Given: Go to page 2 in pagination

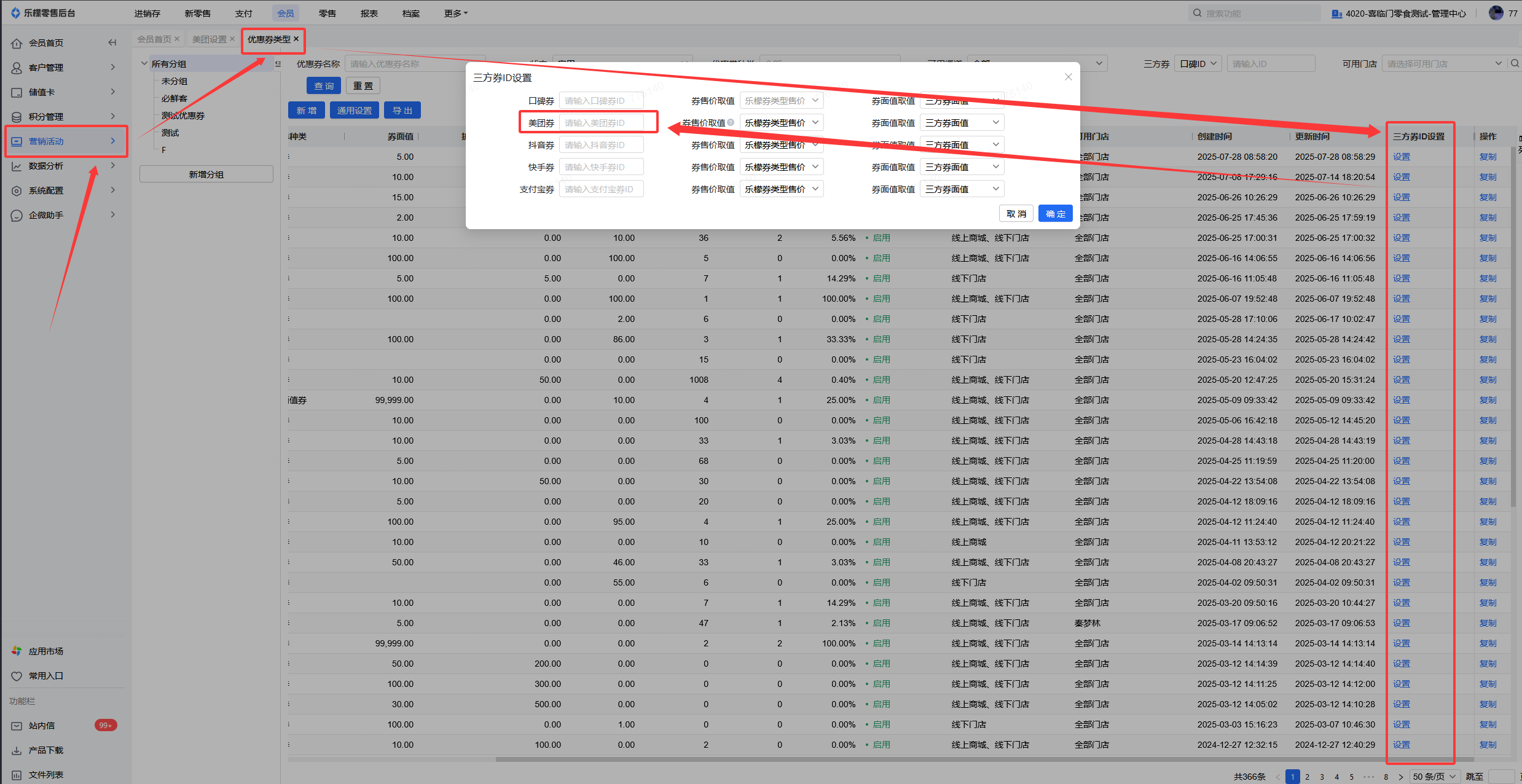Looking at the screenshot, I should pos(1308,777).
